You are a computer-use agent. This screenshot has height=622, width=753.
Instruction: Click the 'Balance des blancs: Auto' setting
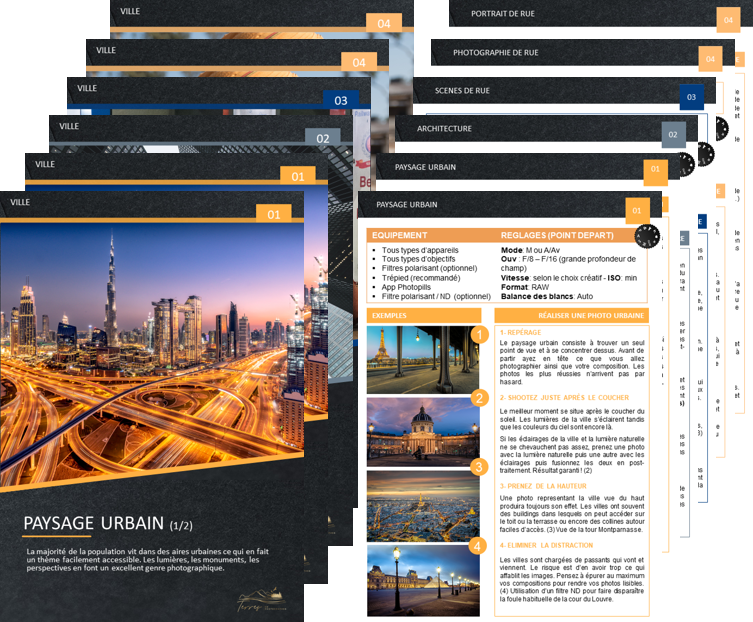547,296
